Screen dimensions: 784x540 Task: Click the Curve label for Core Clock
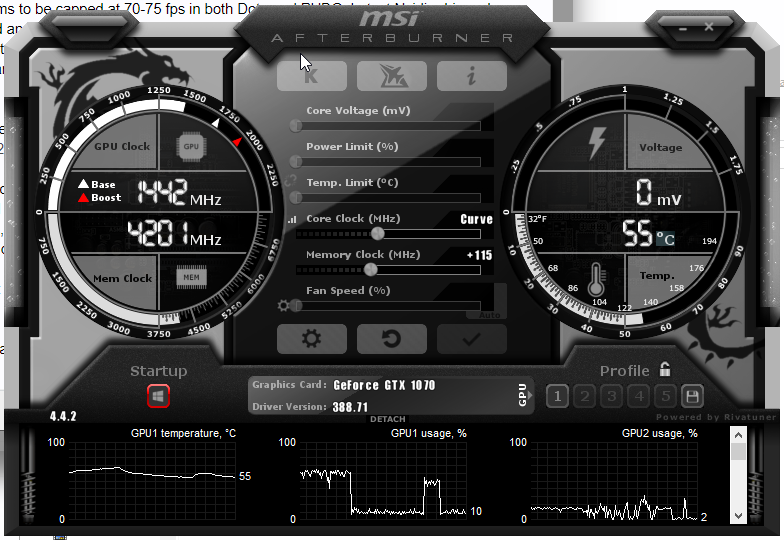(476, 220)
